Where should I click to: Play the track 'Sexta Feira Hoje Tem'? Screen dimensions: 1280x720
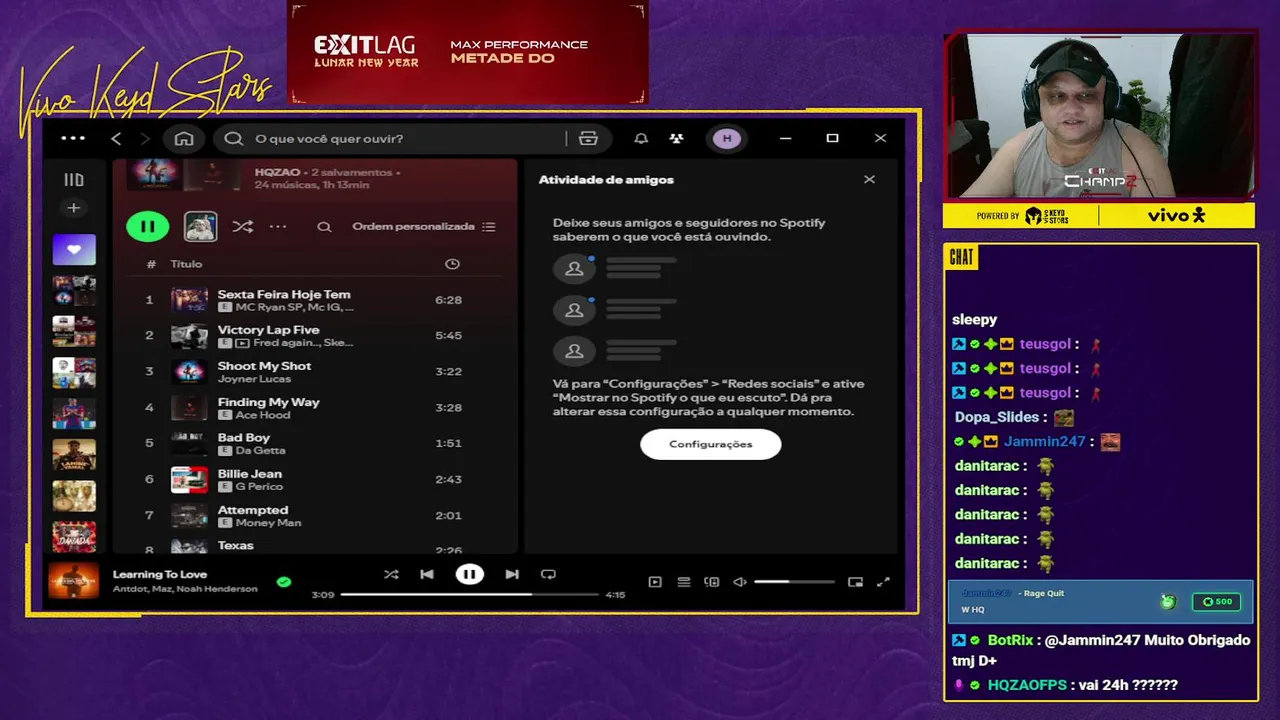click(x=284, y=294)
